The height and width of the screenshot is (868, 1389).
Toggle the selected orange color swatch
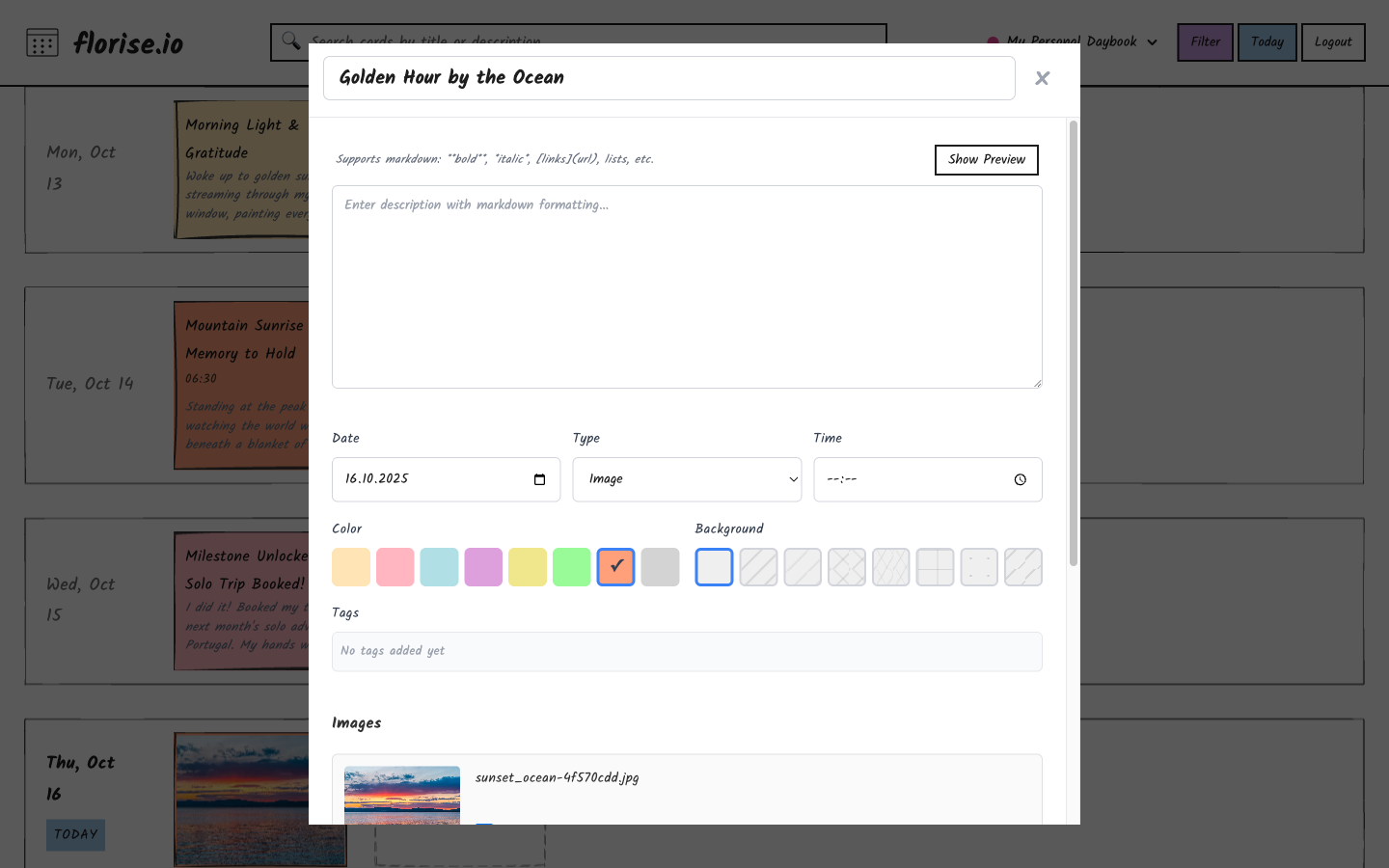(615, 567)
